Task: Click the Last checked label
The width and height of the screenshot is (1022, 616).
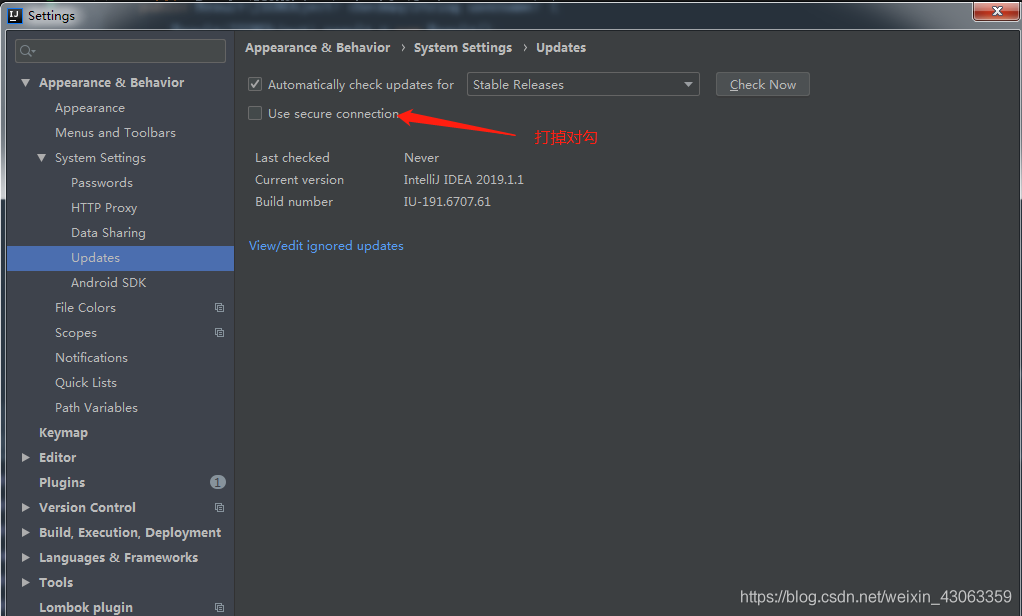Action: (292, 158)
